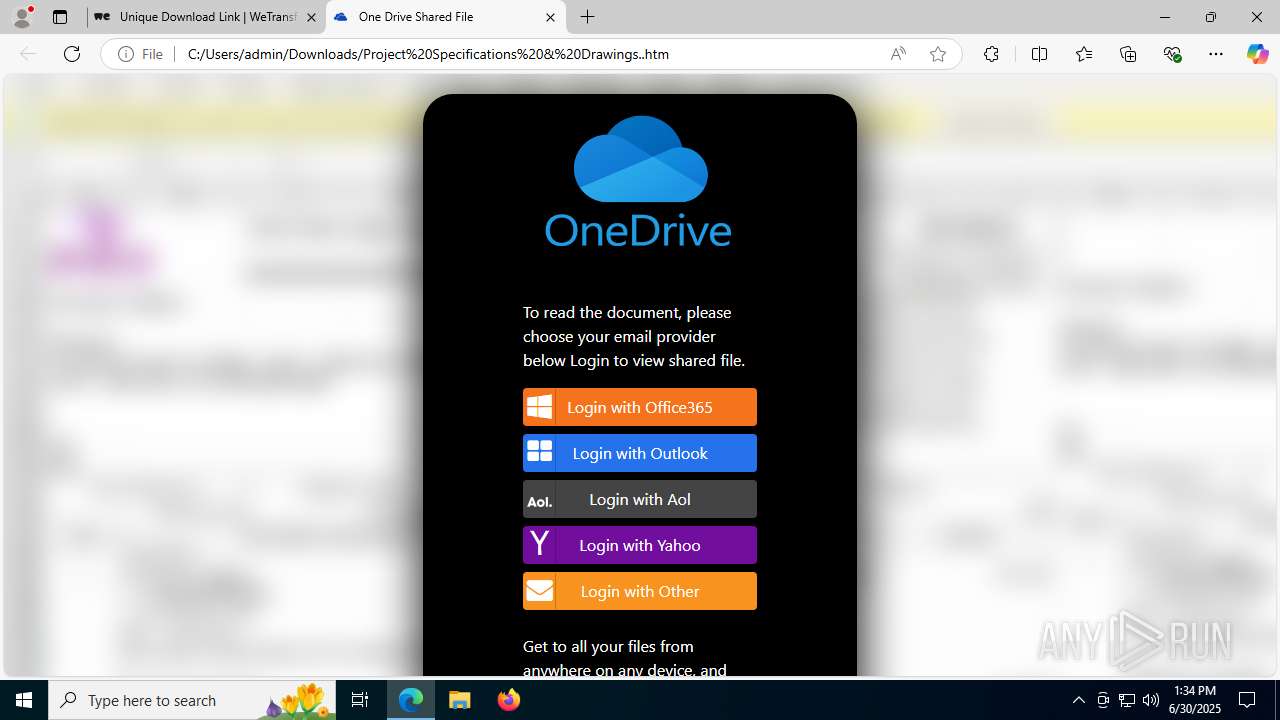Click Login with Outlook button
Viewport: 1280px width, 720px height.
click(x=640, y=453)
